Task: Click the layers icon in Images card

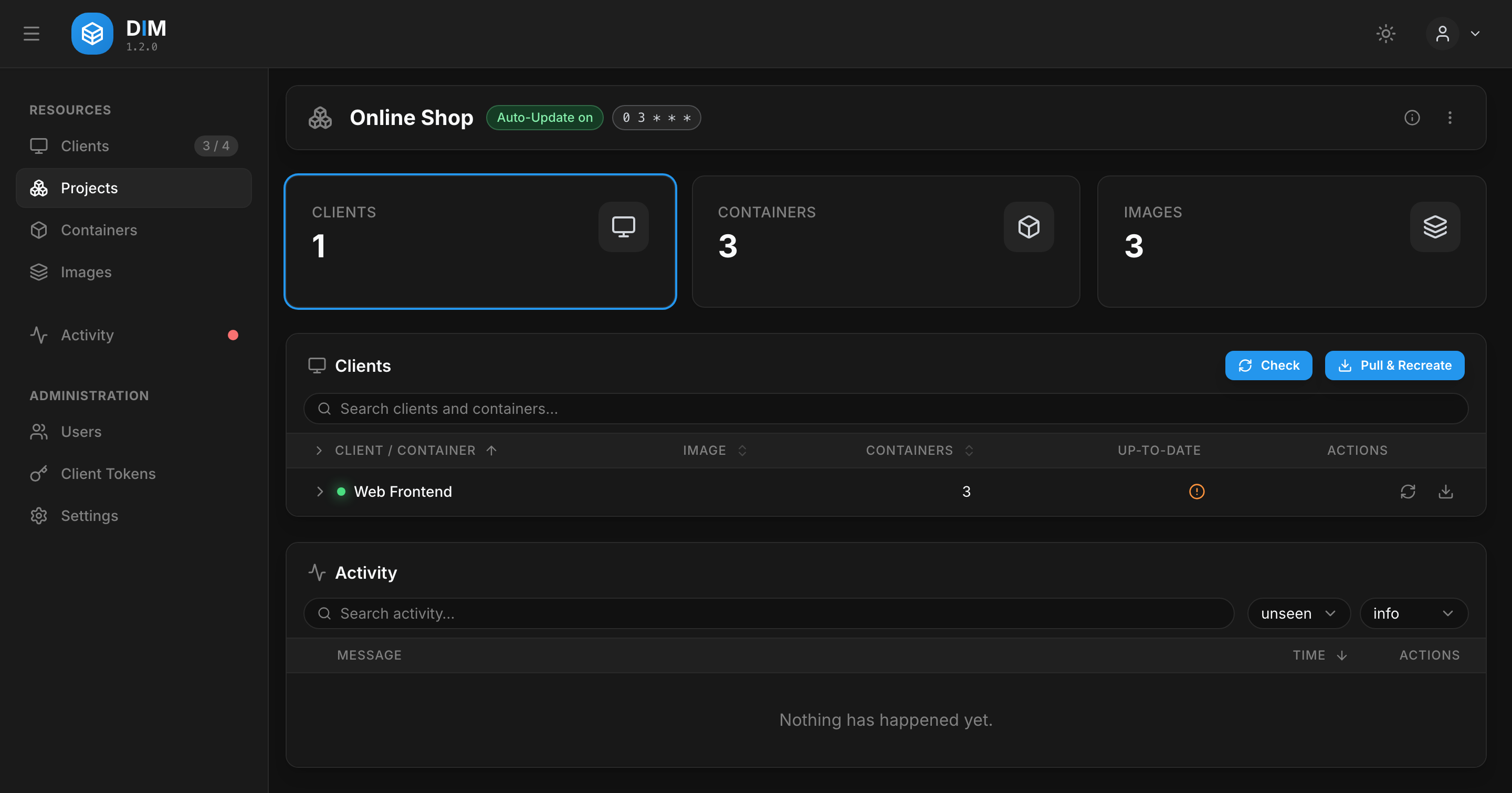Action: click(x=1435, y=226)
